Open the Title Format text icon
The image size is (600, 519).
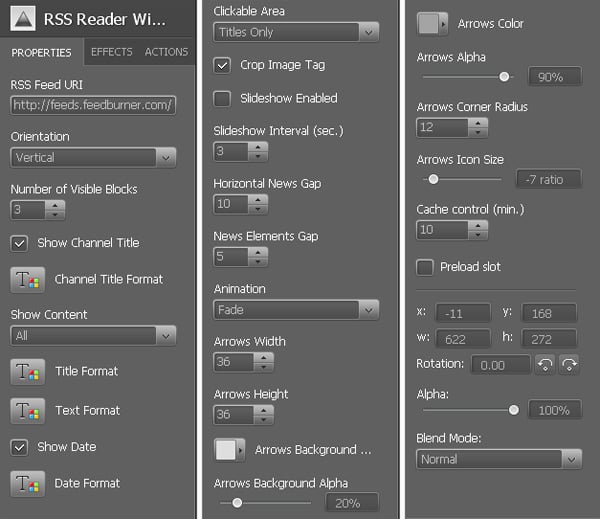point(25,371)
